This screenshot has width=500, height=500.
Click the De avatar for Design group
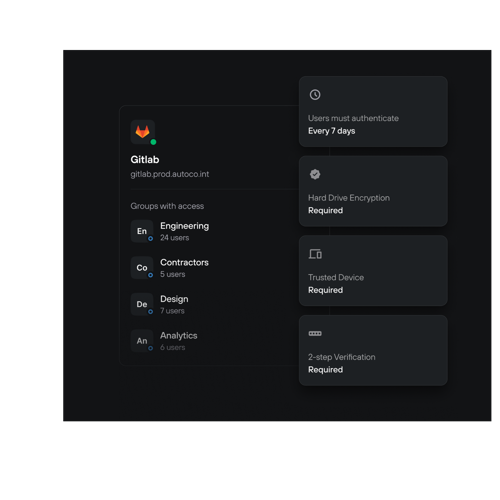(x=142, y=304)
